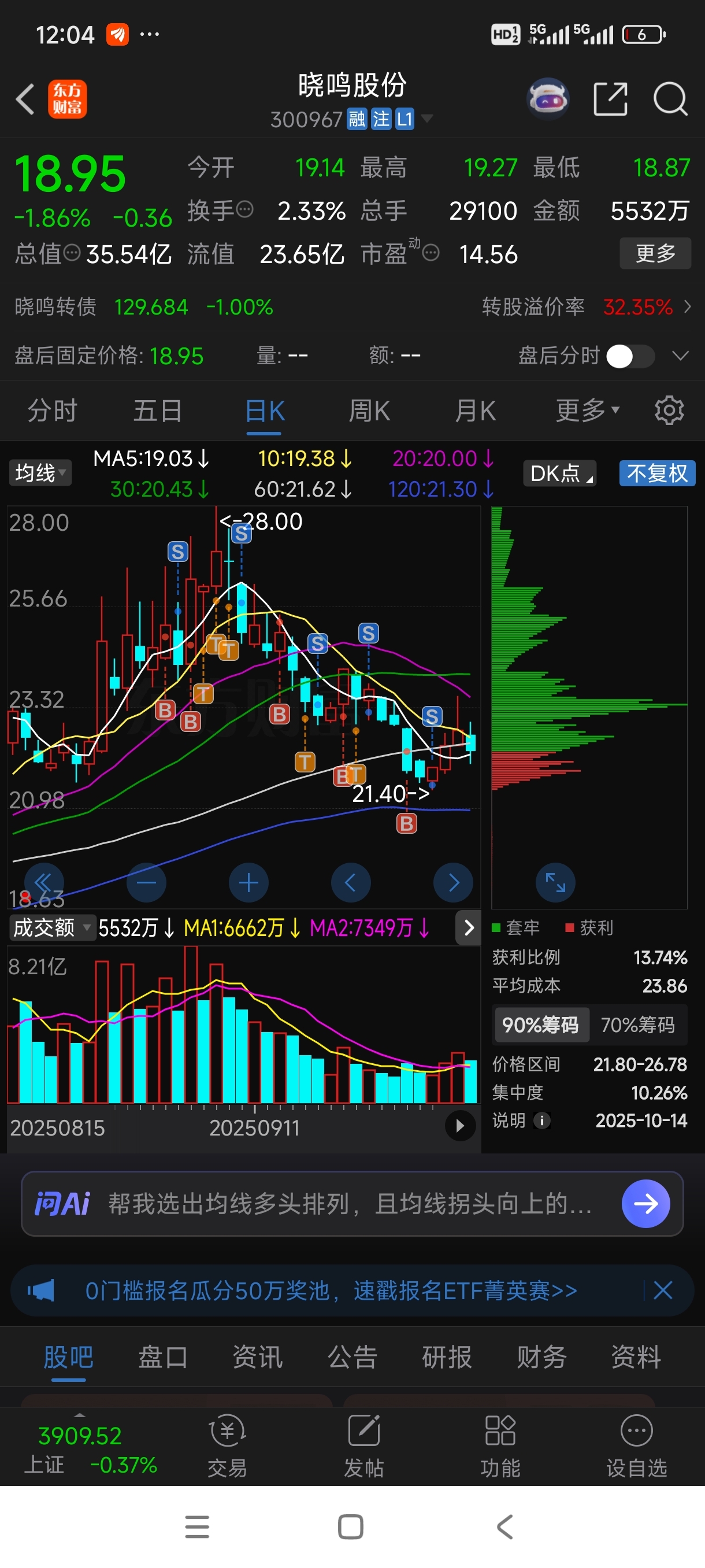Tap the 总值 info circle icon
This screenshot has width=705, height=1568.
click(x=72, y=253)
